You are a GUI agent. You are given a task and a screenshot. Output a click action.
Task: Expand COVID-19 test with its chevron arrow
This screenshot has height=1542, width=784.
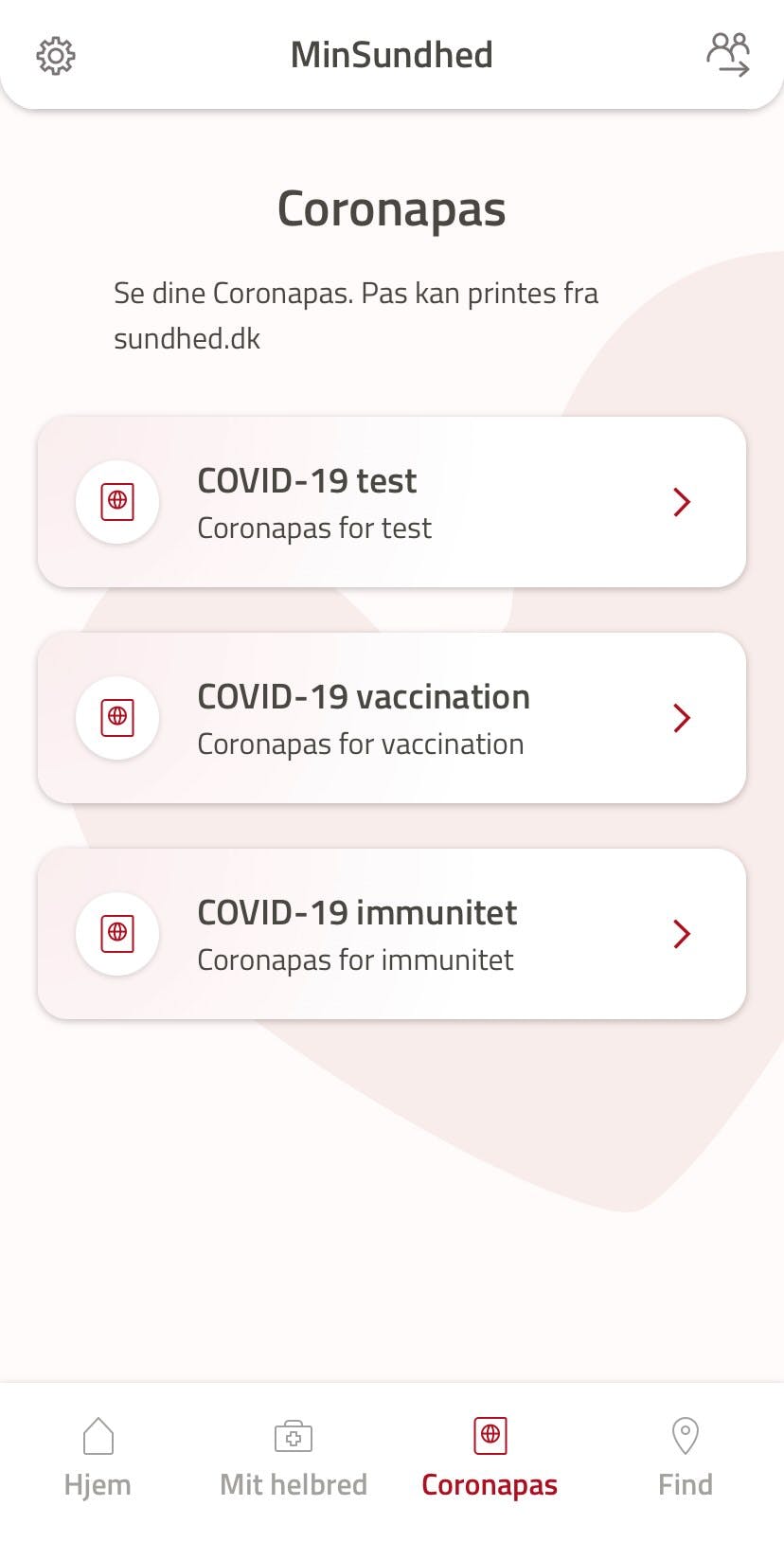(x=682, y=502)
